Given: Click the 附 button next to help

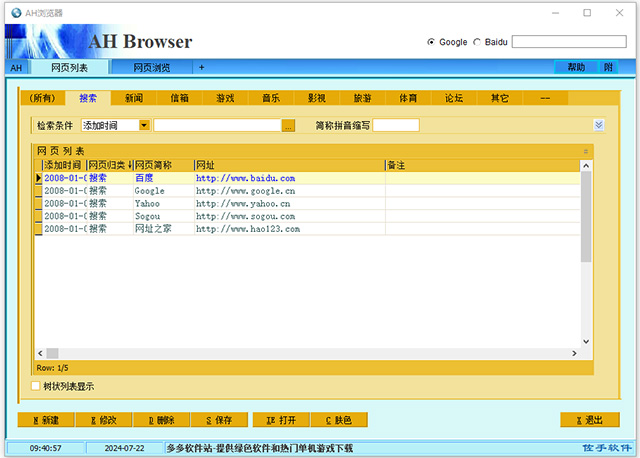Looking at the screenshot, I should [x=609, y=67].
